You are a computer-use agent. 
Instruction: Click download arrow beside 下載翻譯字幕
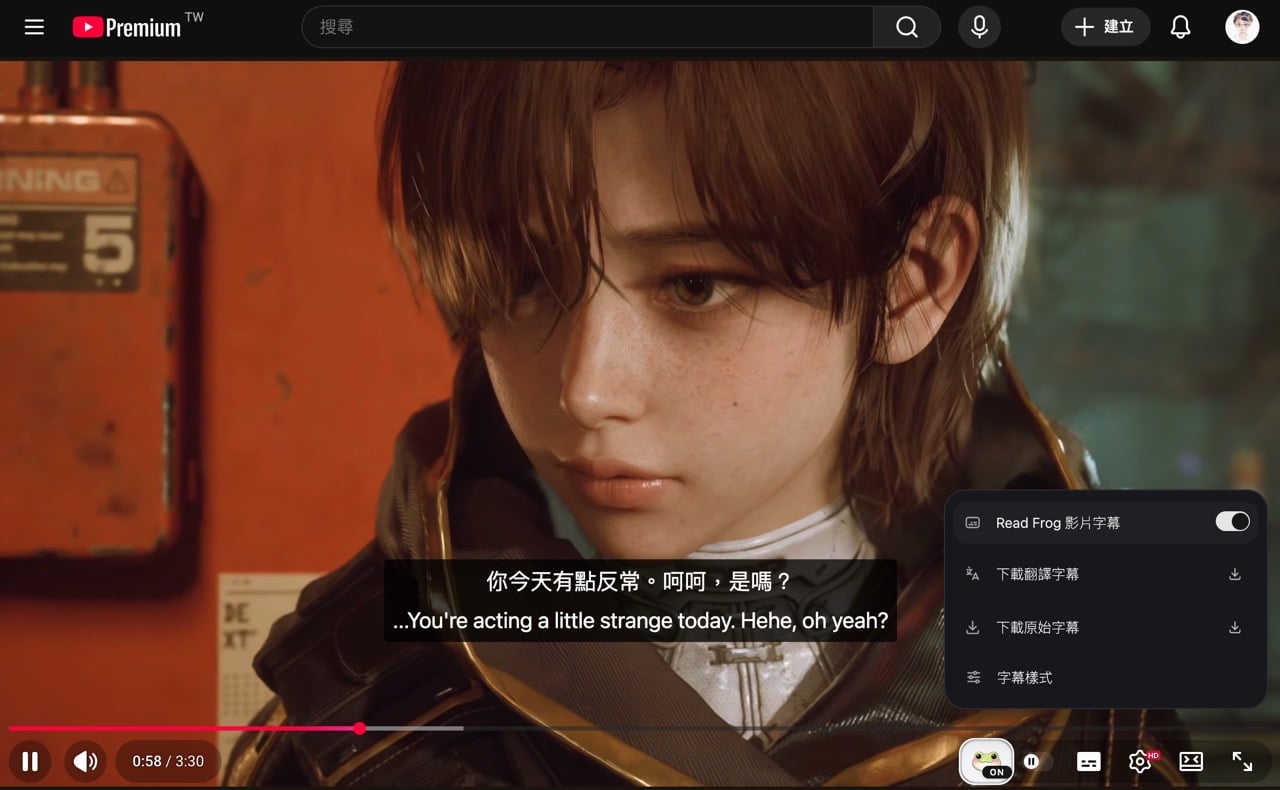click(x=1235, y=574)
